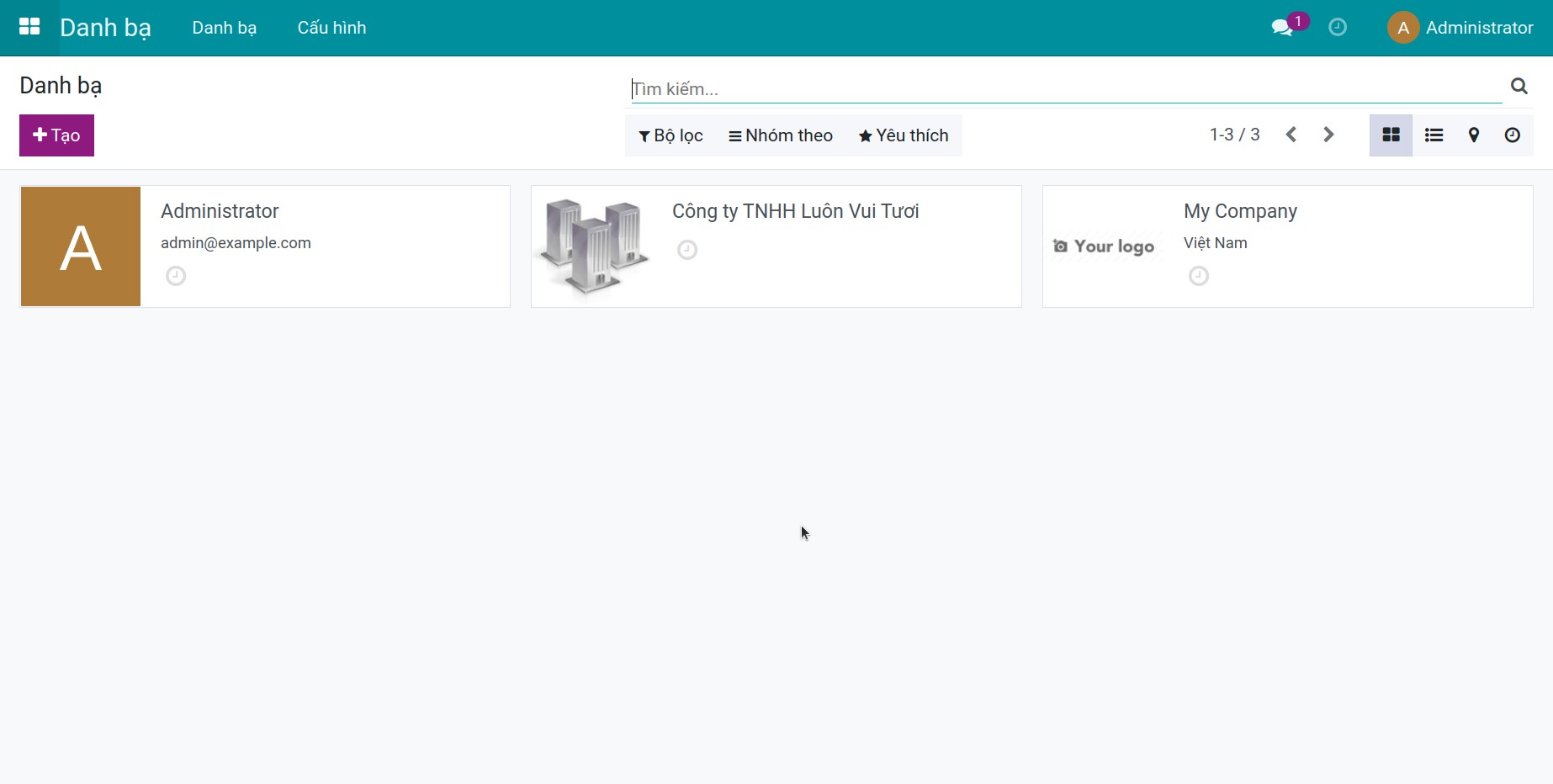Click the search magnifier icon
1553x784 pixels.
pos(1519,86)
